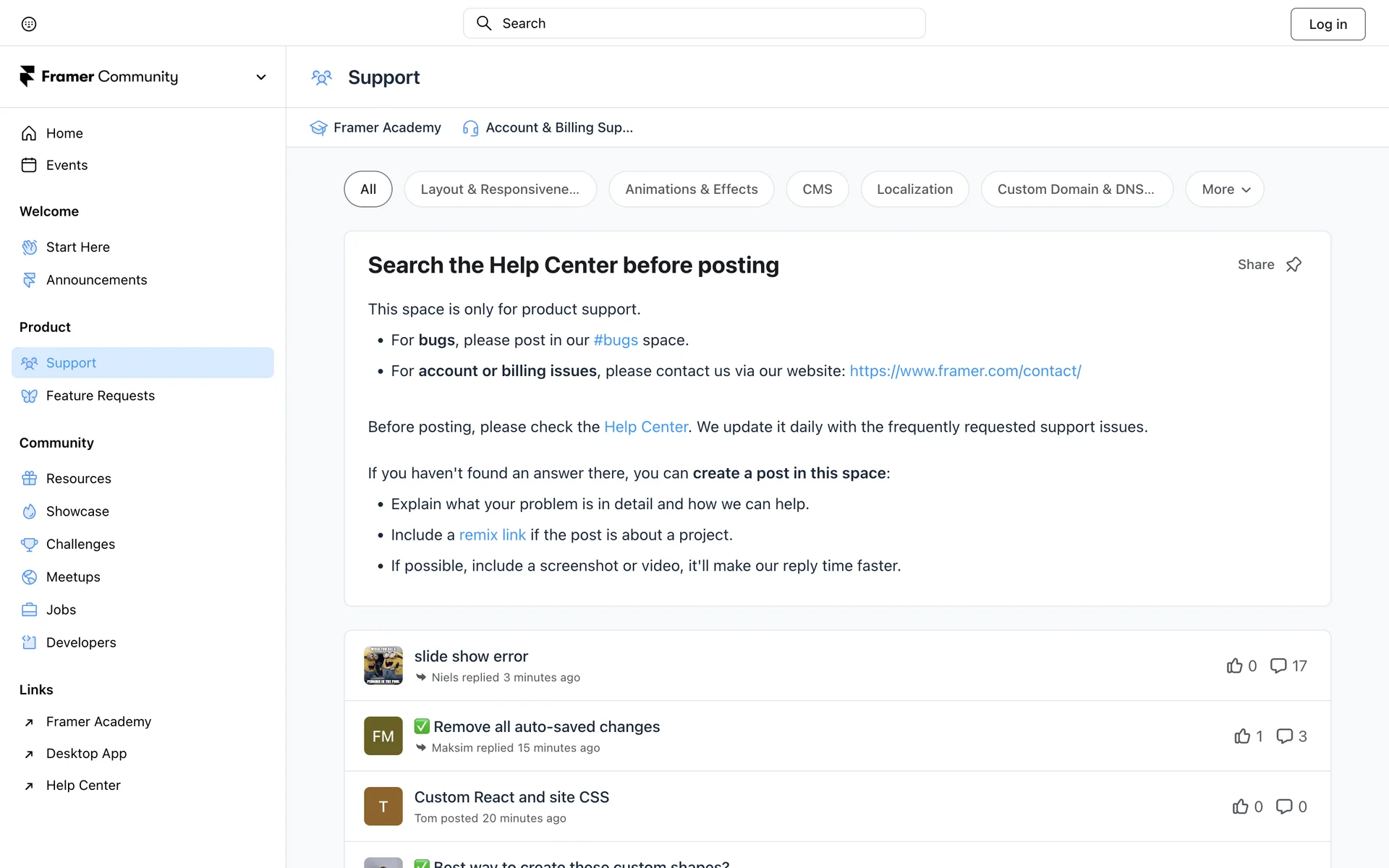Screen dimensions: 1389x868
Task: Expand the Framer Community switcher chevron
Action: click(x=261, y=77)
